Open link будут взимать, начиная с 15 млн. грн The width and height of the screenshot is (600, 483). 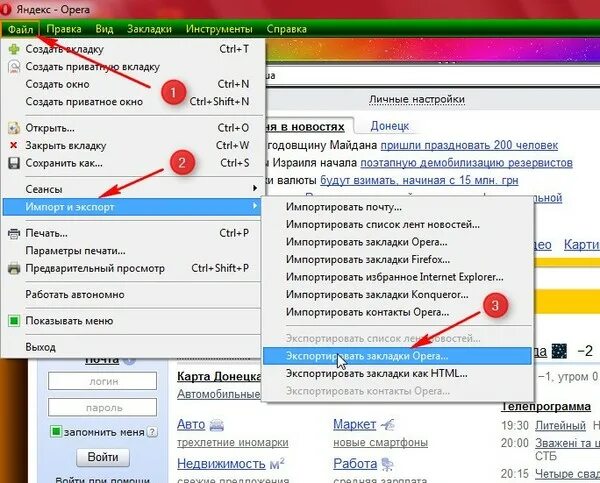pos(419,180)
